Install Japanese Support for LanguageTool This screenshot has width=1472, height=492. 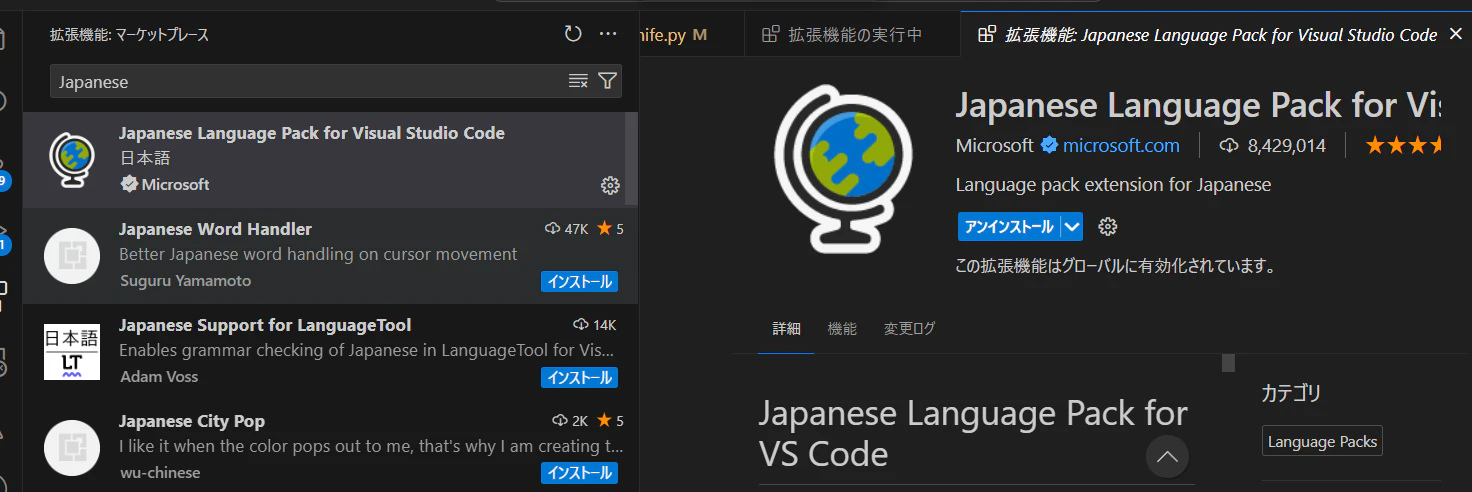pyautogui.click(x=580, y=378)
